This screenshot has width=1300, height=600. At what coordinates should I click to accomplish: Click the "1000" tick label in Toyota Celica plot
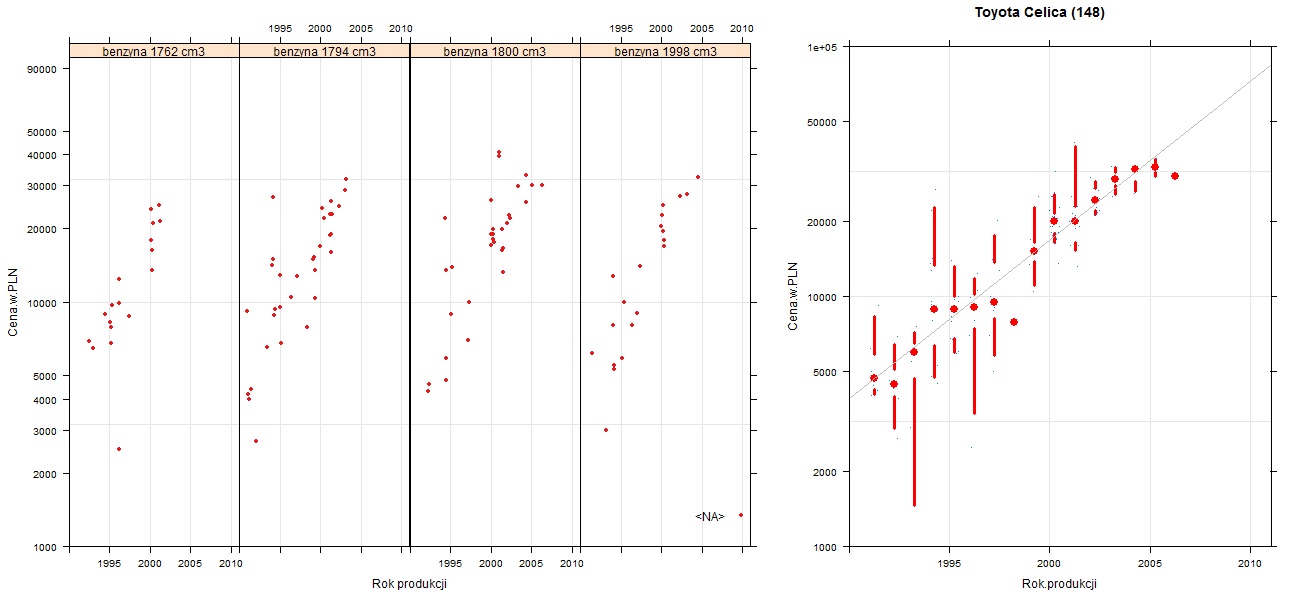(825, 547)
